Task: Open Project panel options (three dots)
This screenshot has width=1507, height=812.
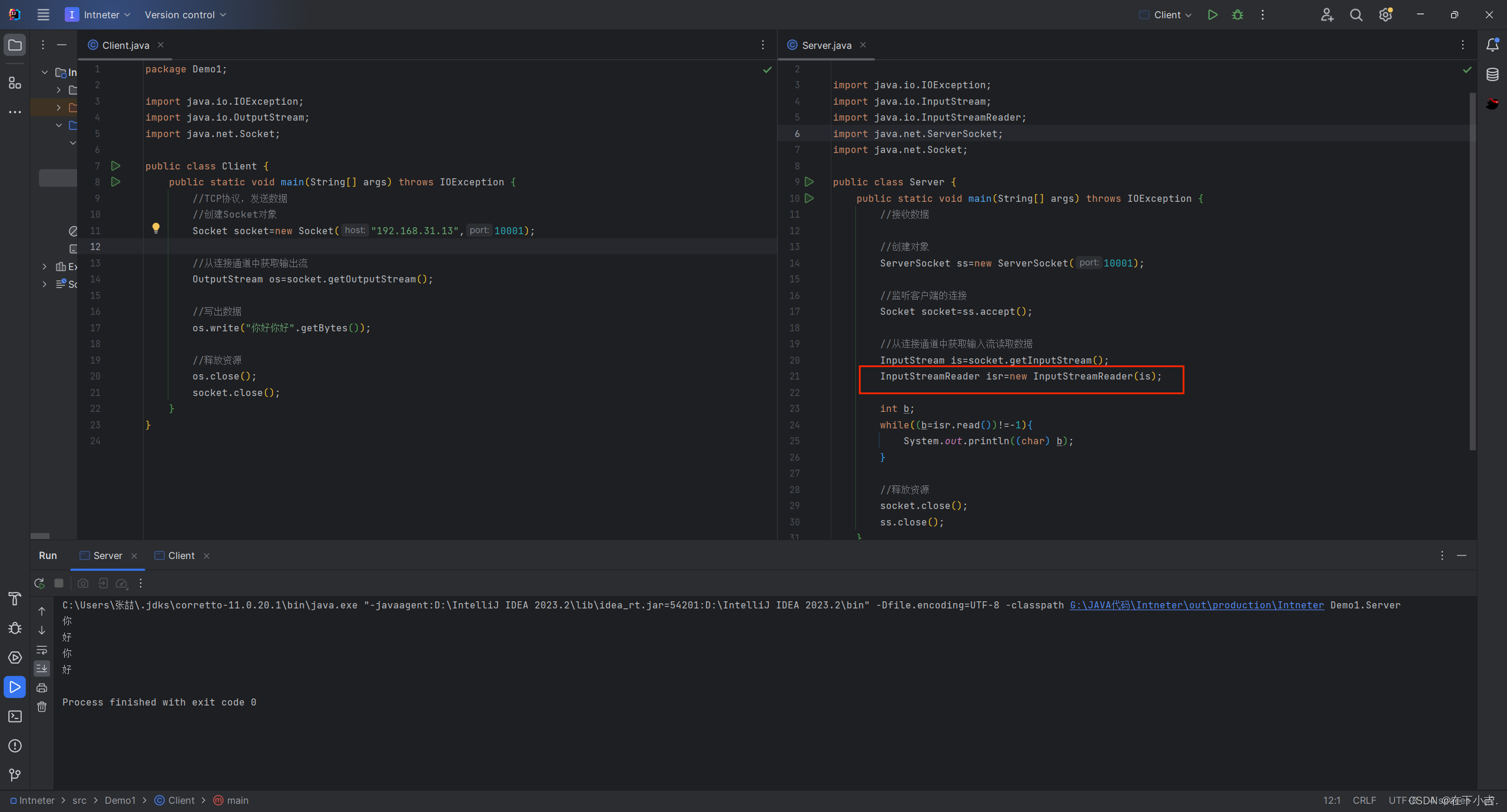Action: click(43, 45)
